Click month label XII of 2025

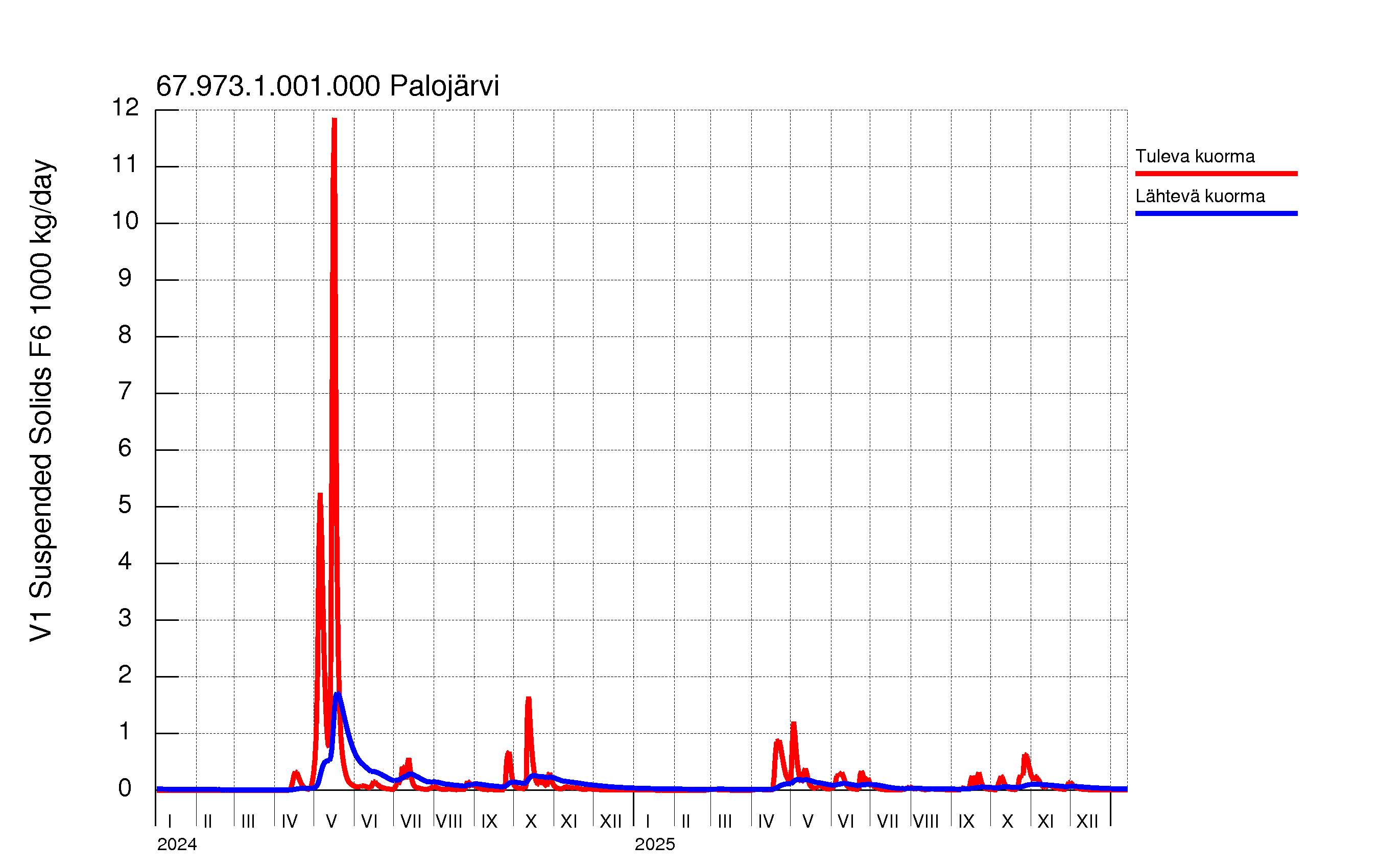coord(1087,822)
